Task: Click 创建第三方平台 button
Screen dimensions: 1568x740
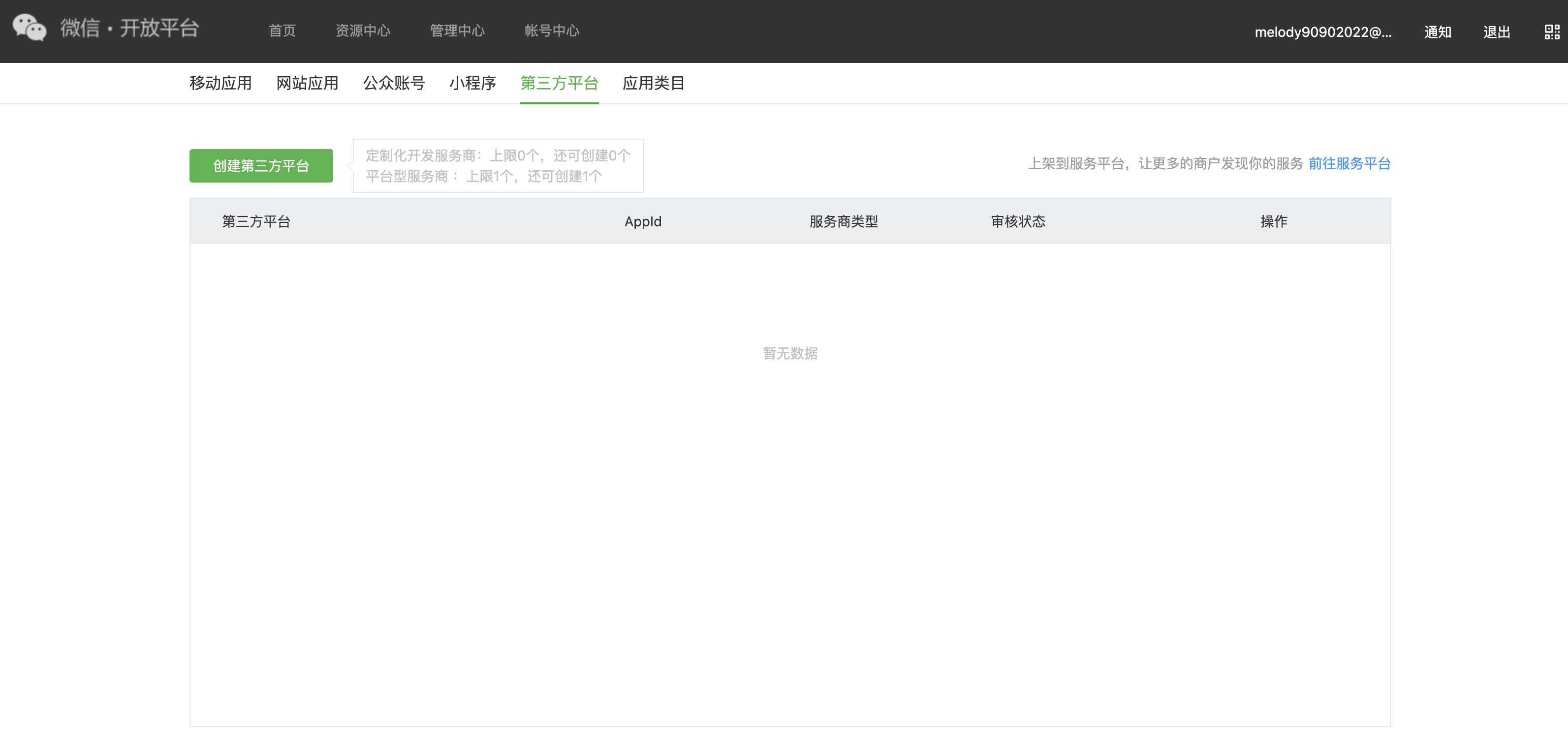Action: (x=261, y=165)
